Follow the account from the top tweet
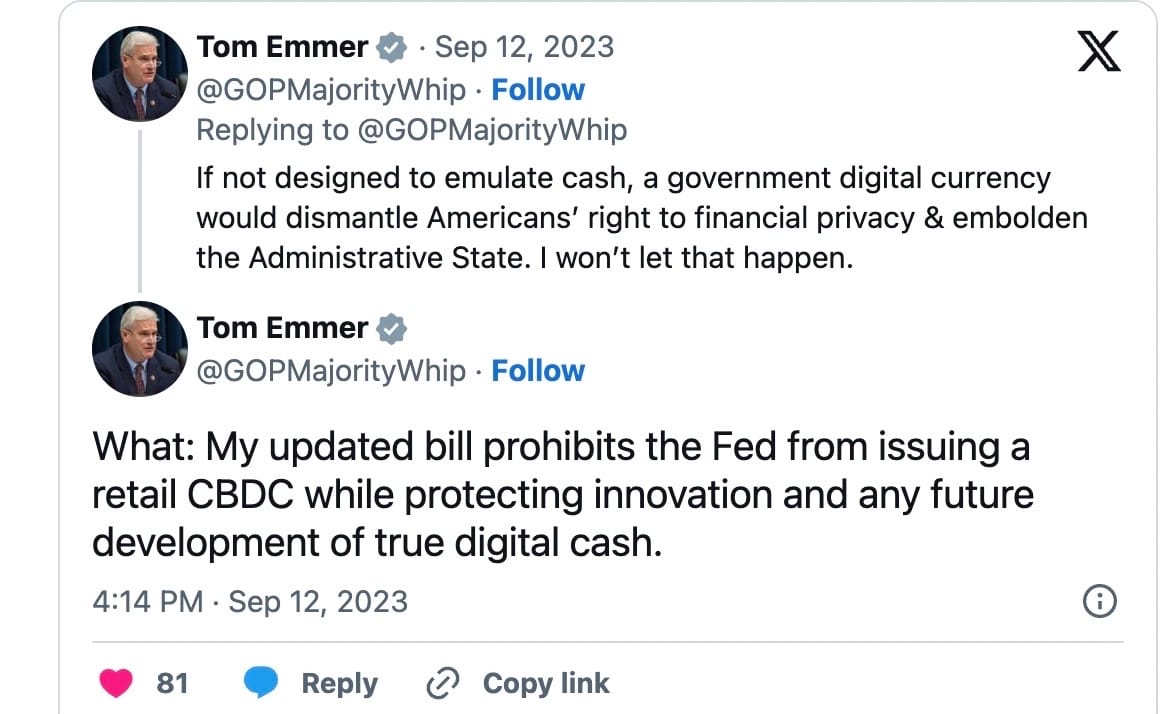 click(539, 90)
